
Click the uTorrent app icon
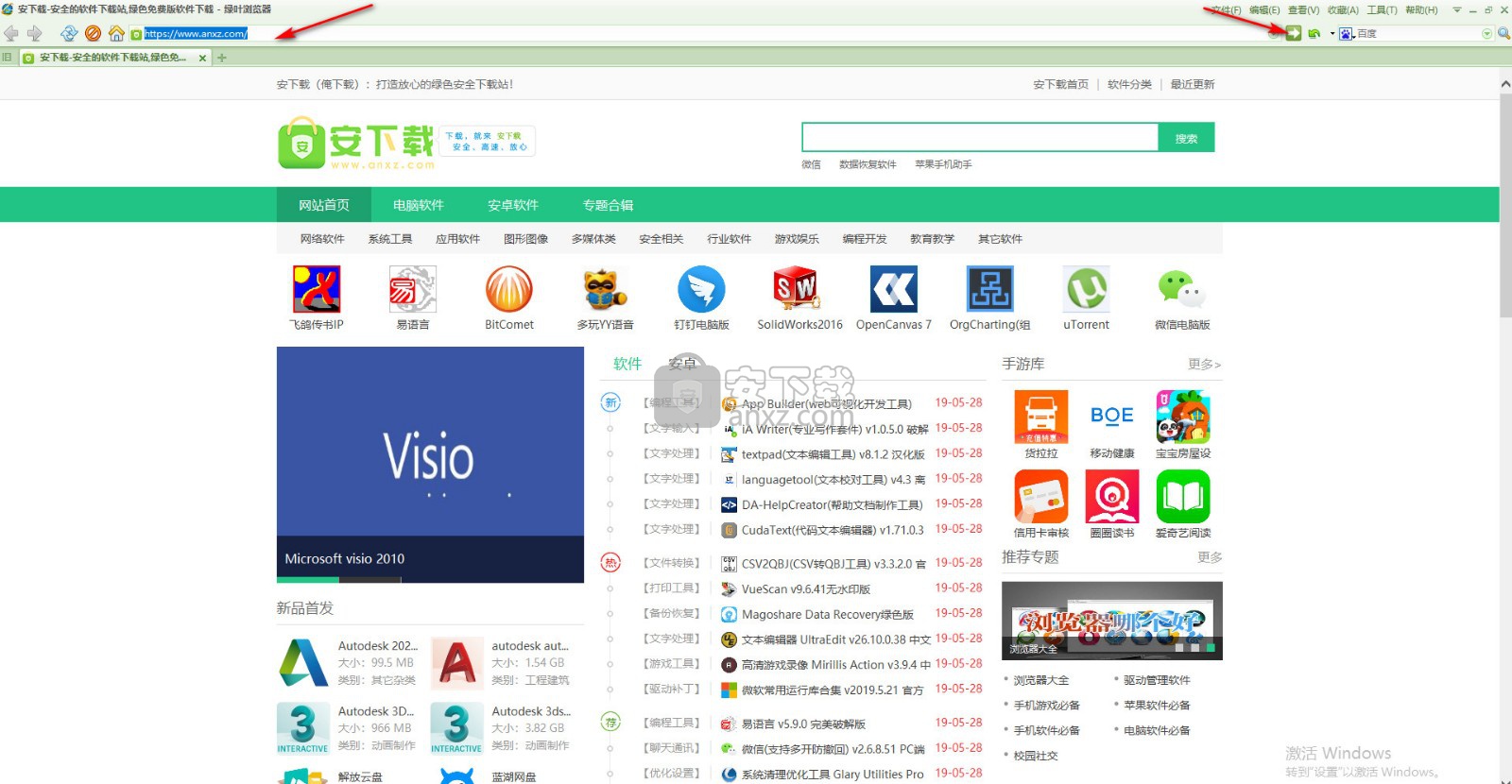click(1087, 289)
